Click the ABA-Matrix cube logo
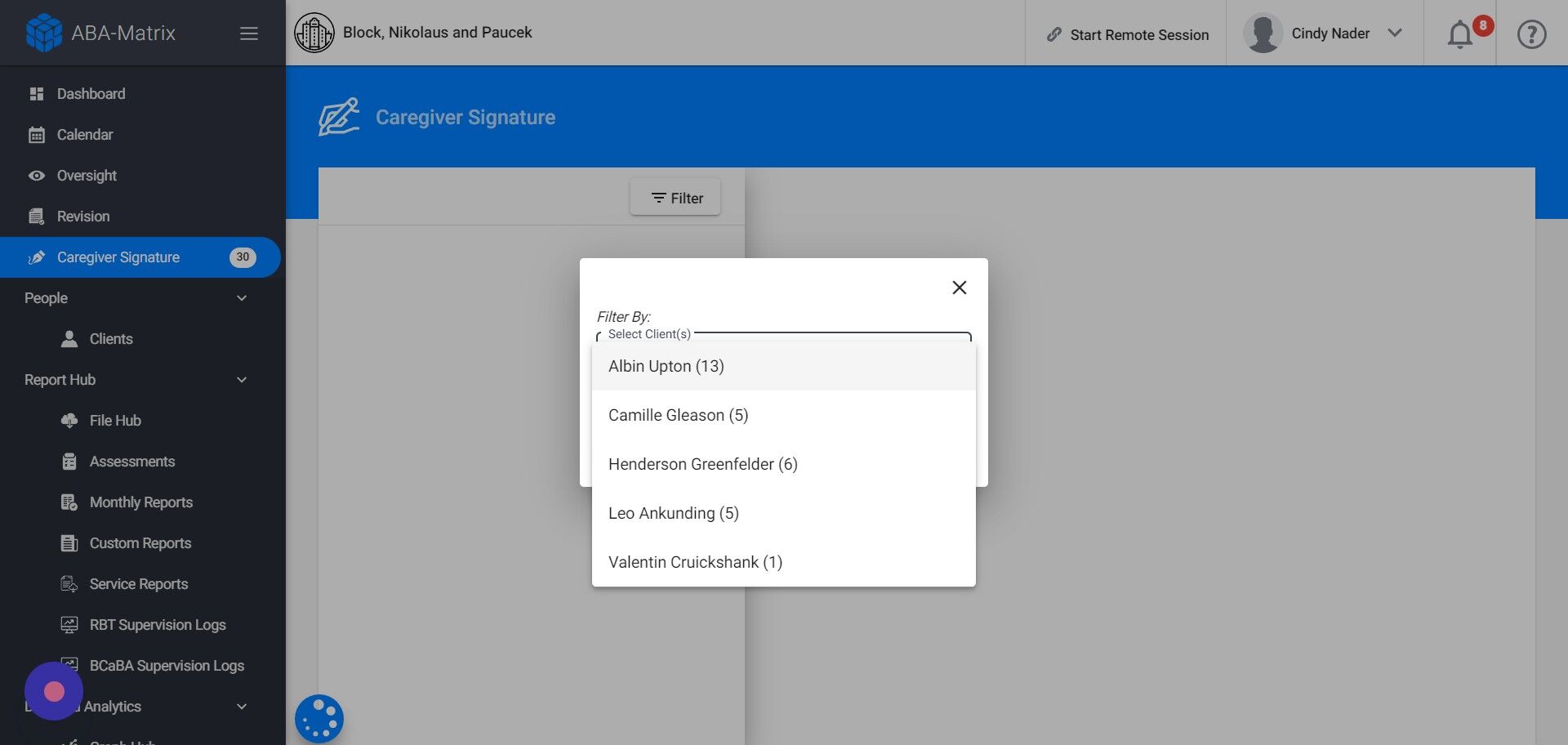Image resolution: width=1568 pixels, height=745 pixels. [x=44, y=33]
